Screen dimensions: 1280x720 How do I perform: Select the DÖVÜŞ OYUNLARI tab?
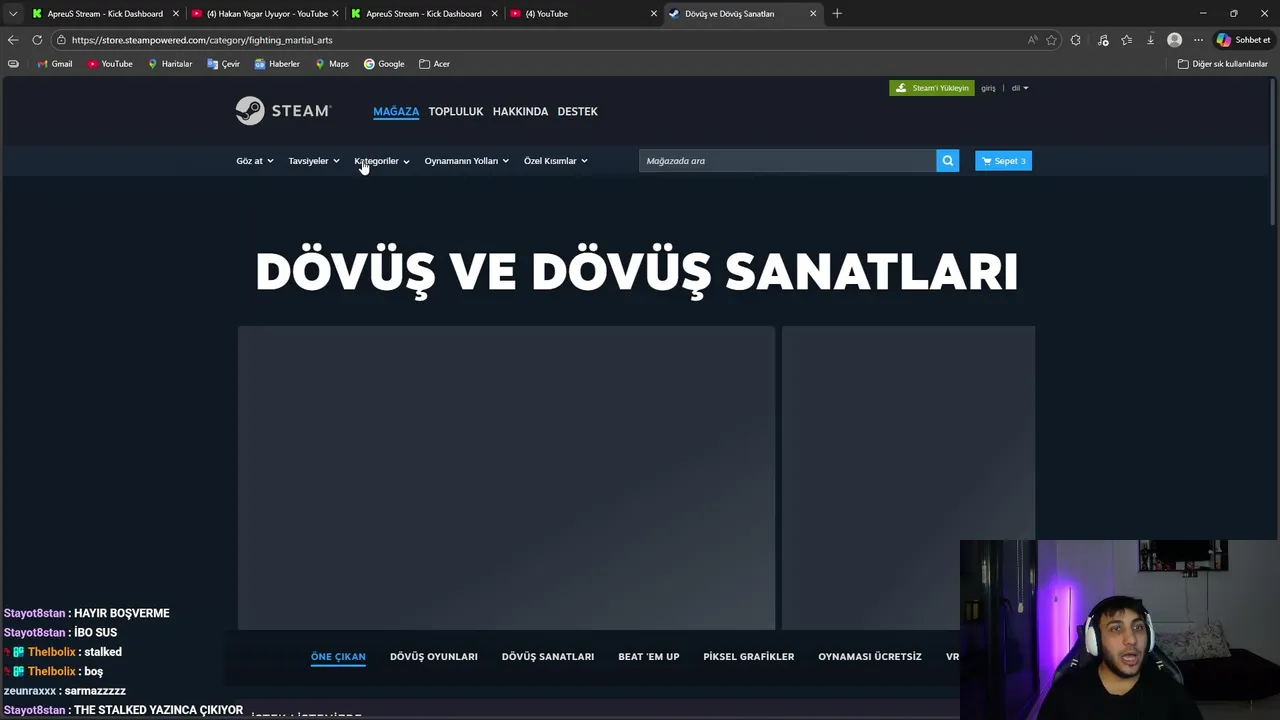[x=433, y=656]
